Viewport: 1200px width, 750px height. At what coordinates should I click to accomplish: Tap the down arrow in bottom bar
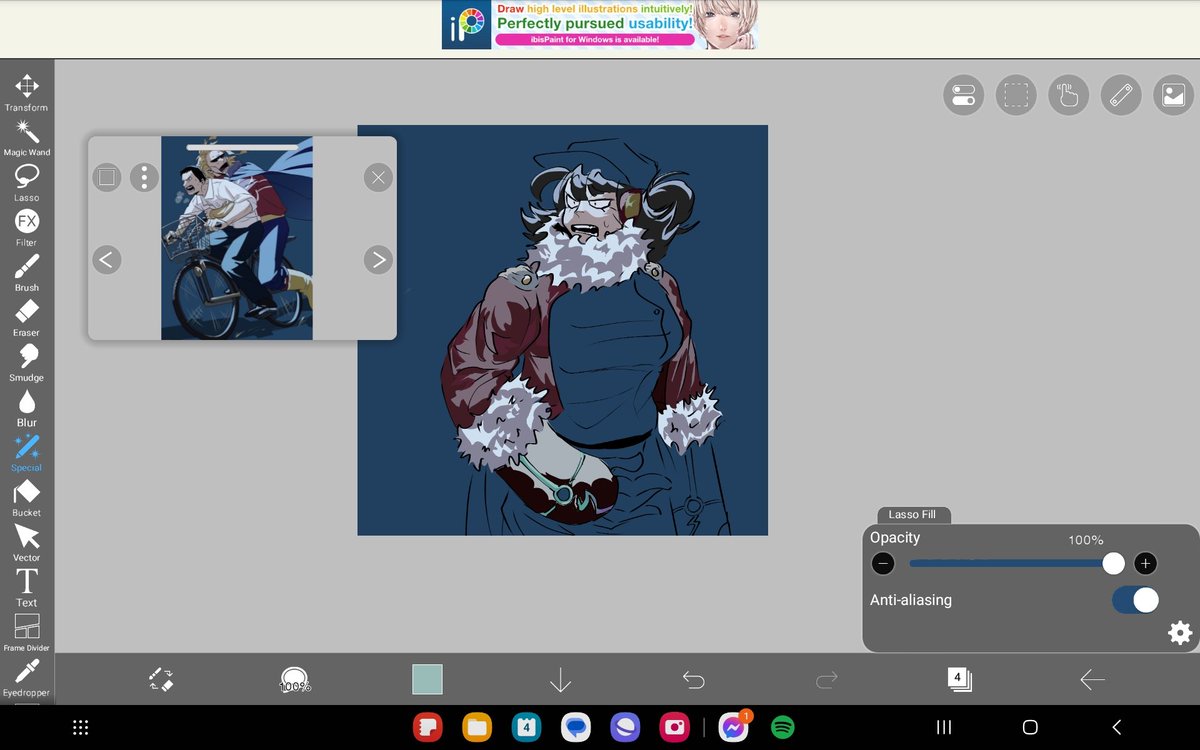[x=560, y=681]
